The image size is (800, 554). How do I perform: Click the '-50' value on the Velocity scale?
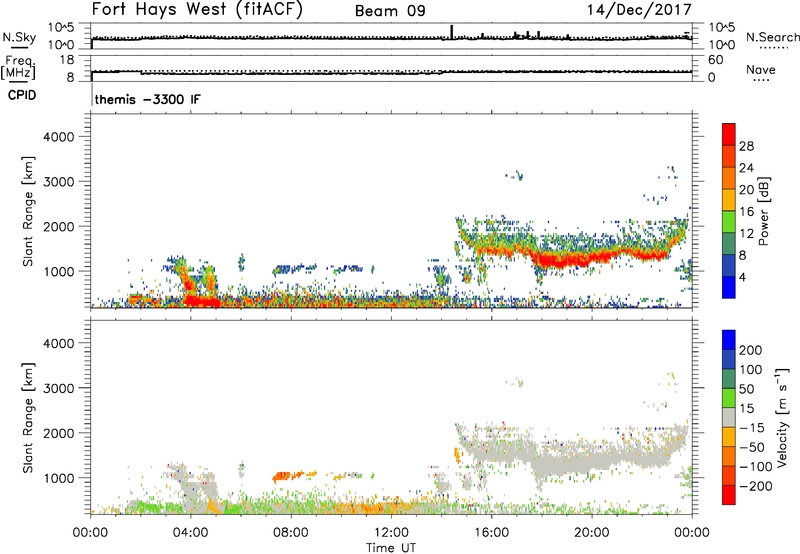[752, 447]
